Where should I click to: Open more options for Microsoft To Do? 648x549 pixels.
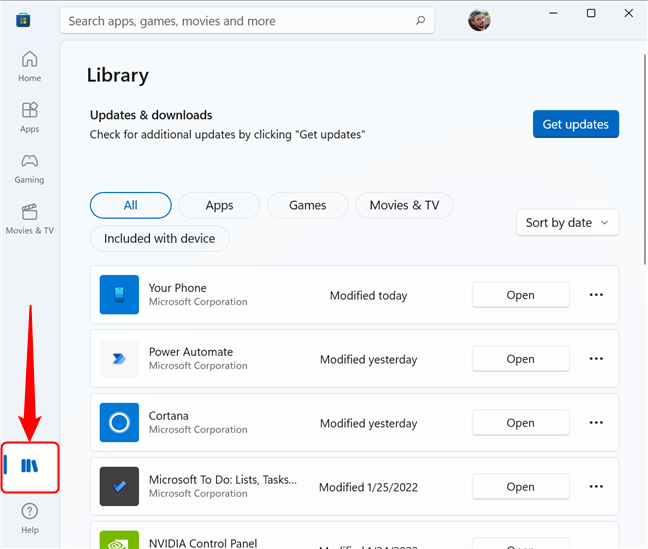pyautogui.click(x=596, y=487)
